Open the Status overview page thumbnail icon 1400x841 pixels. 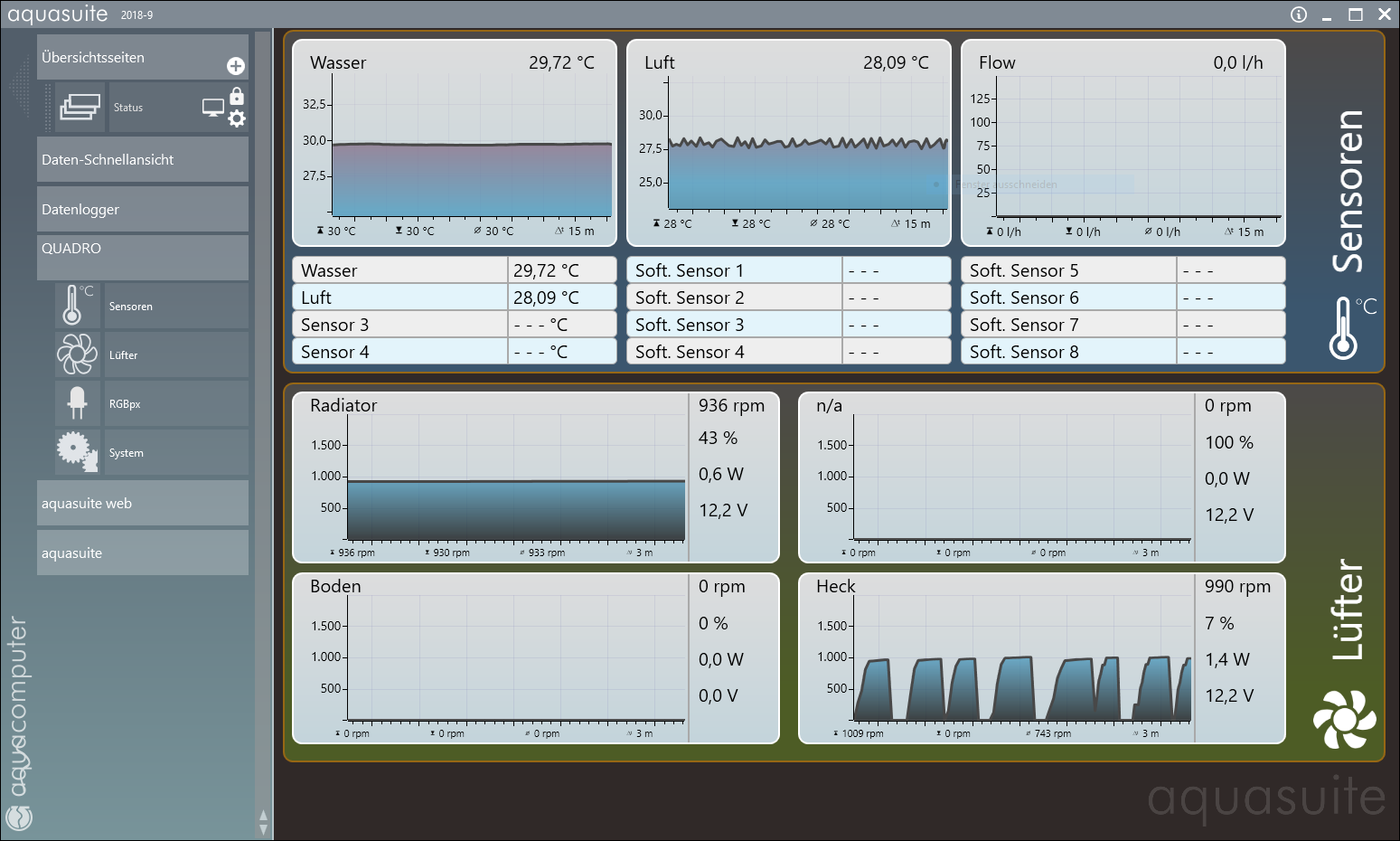coord(80,107)
